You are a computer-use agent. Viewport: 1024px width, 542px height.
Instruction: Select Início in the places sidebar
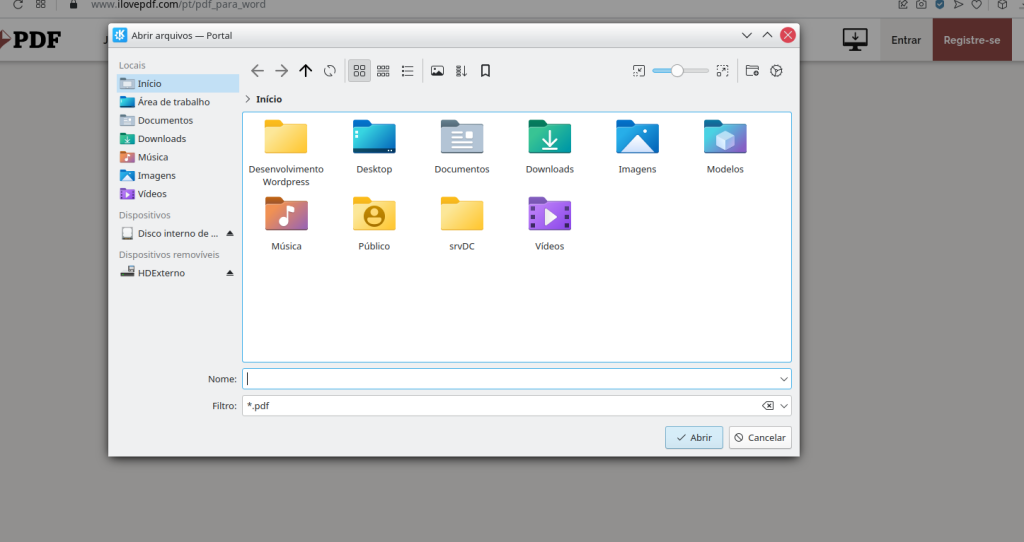point(178,84)
